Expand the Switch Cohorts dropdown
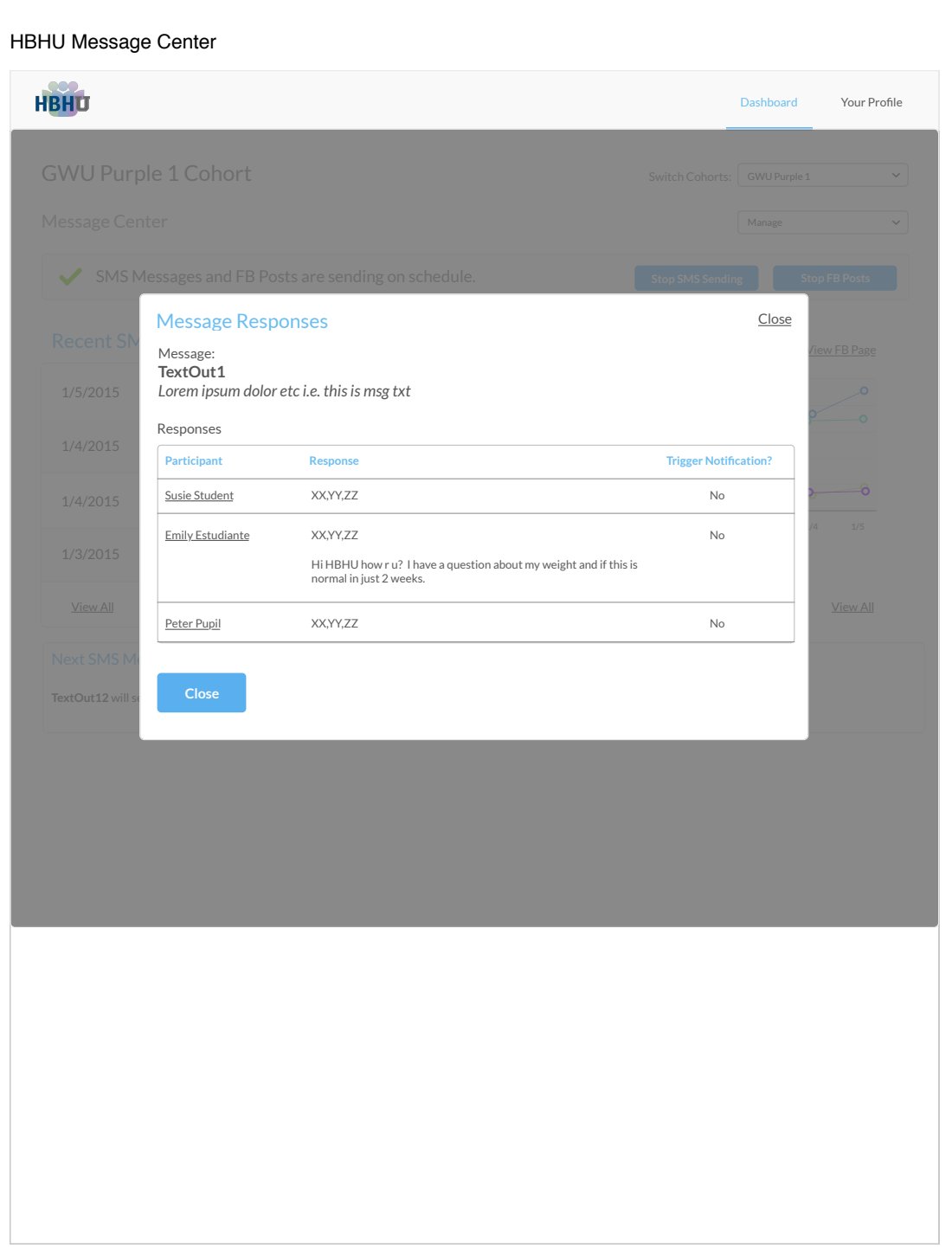 point(822,176)
